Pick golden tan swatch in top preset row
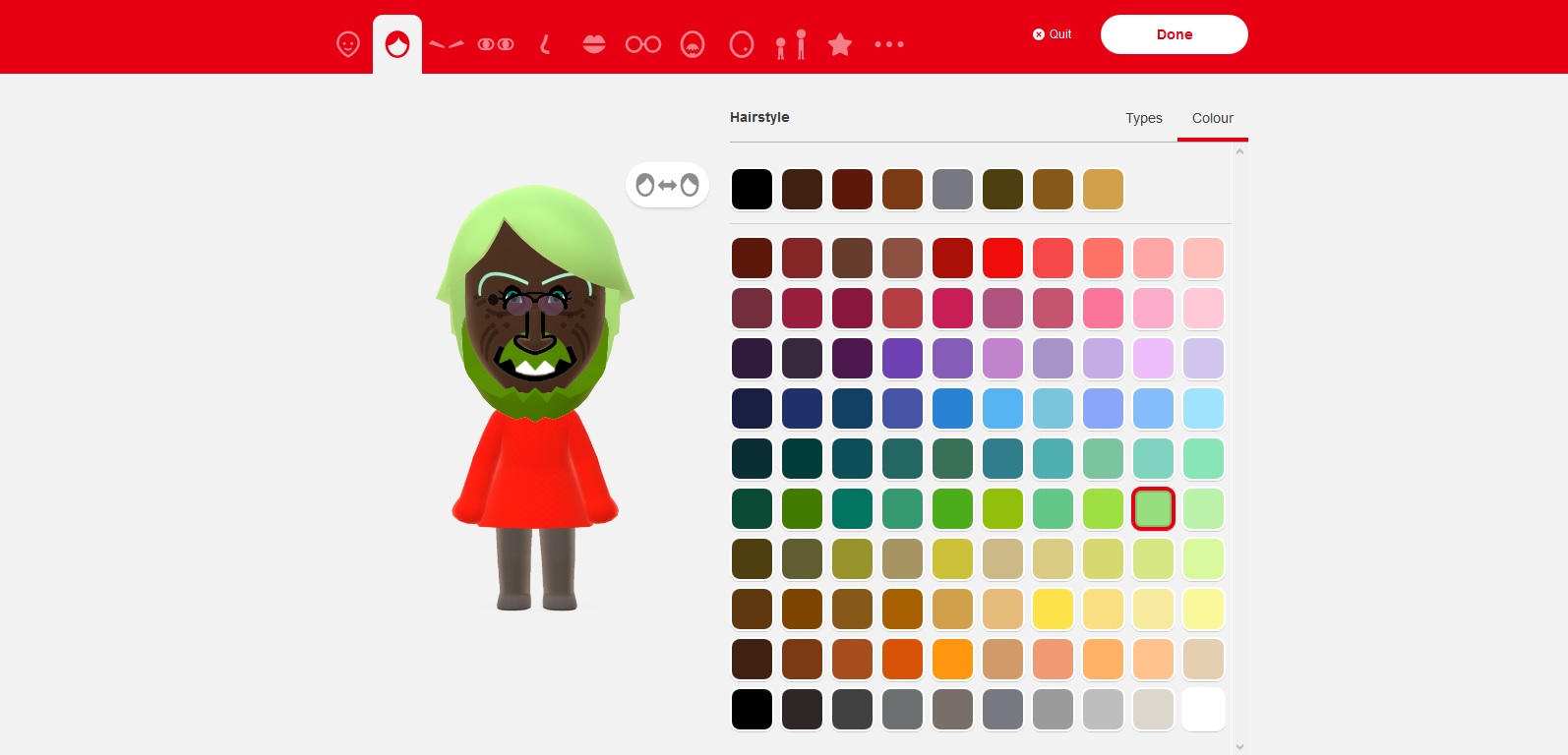Image resolution: width=1568 pixels, height=755 pixels. [1104, 190]
